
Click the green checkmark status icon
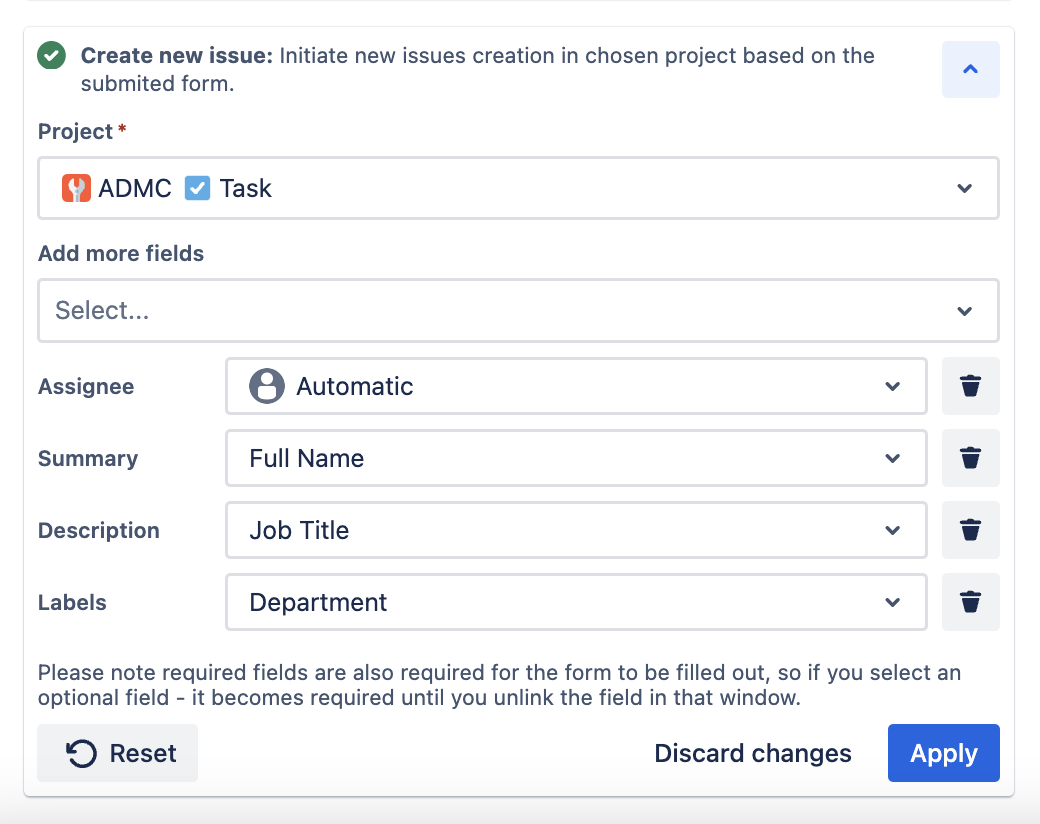[52, 56]
